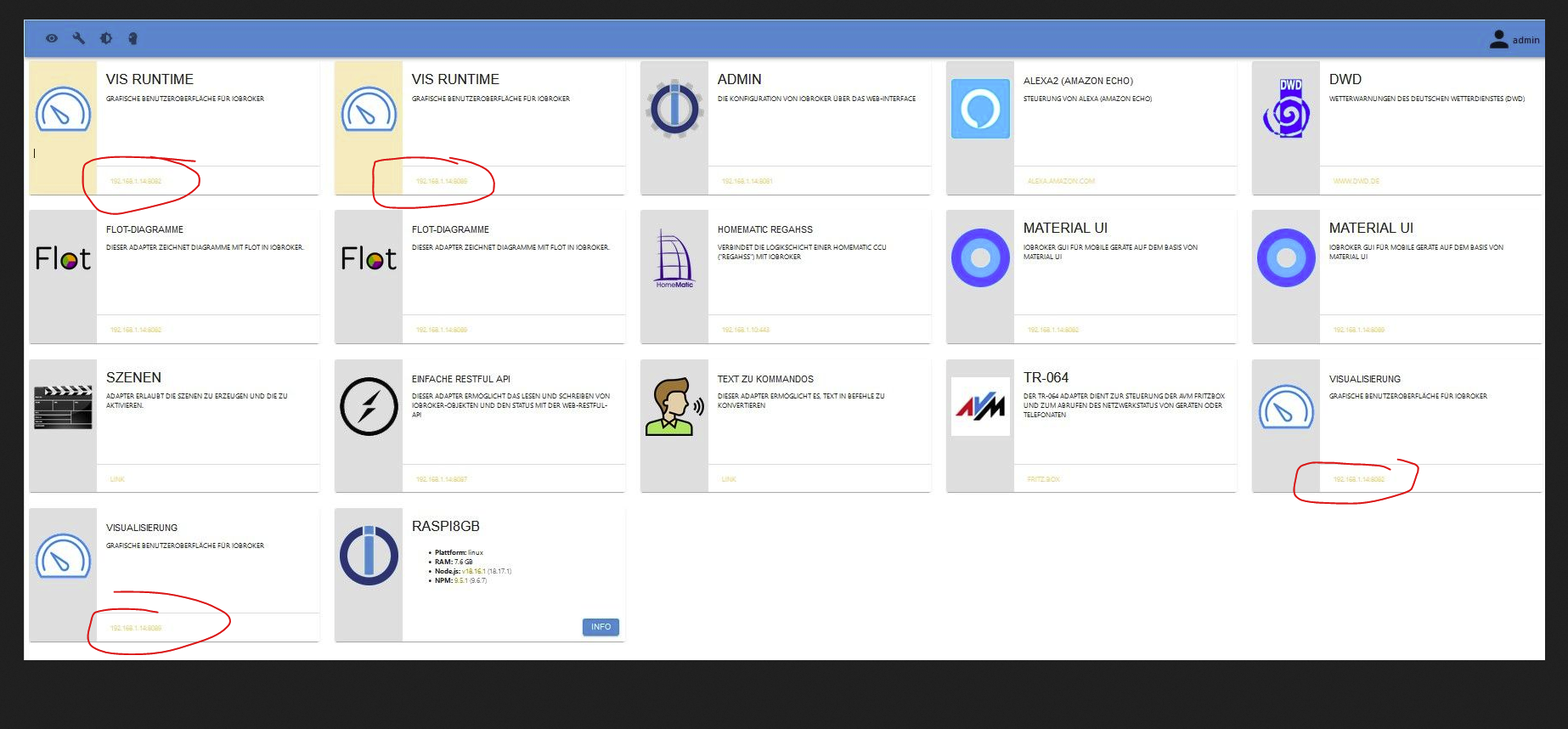
Task: Open Flot-Diagramme link on port 8089
Action: pos(441,330)
